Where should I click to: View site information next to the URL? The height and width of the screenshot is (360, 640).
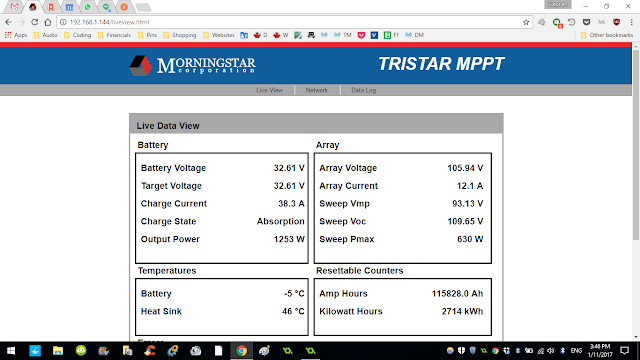[x=63, y=22]
